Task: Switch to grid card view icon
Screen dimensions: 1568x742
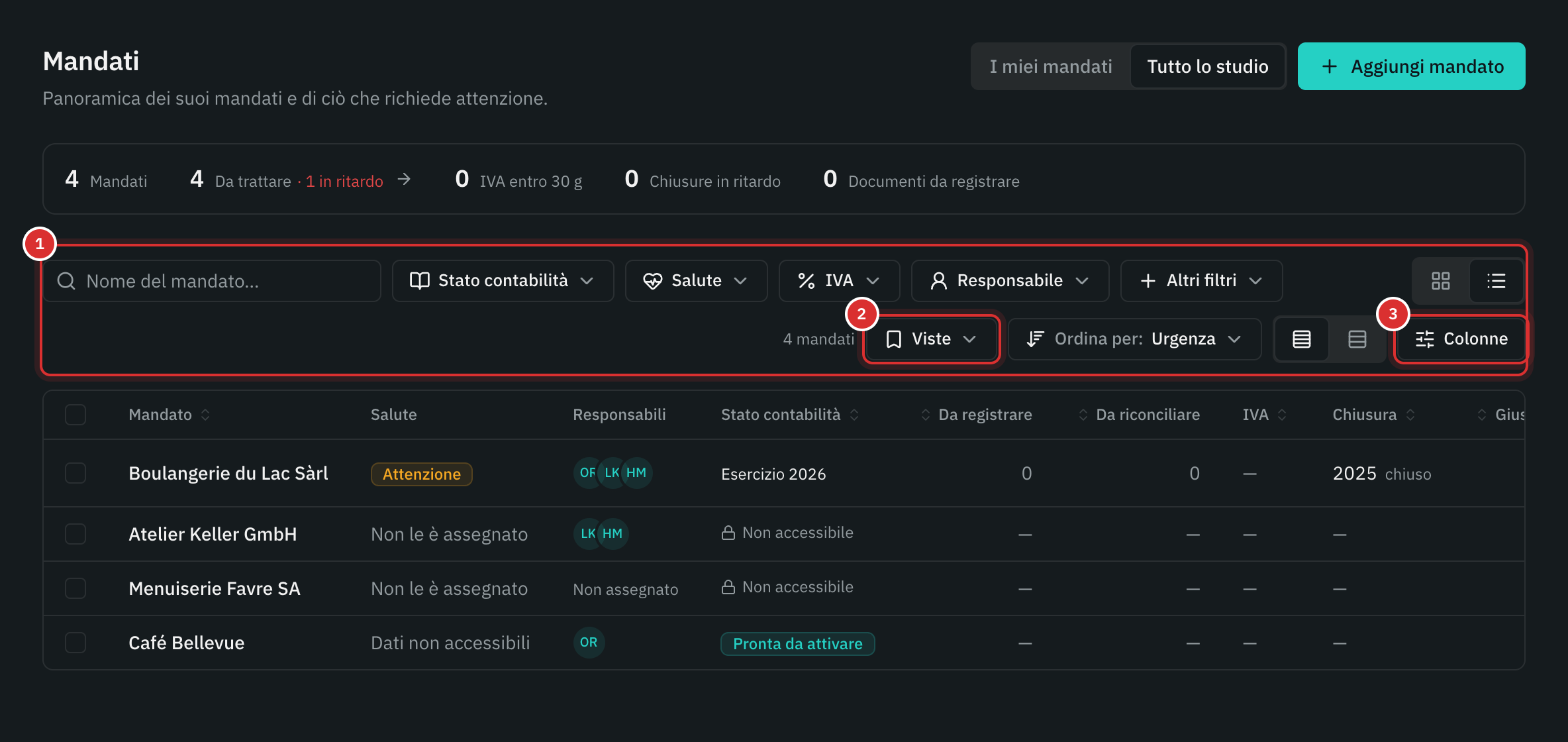Action: (1440, 281)
